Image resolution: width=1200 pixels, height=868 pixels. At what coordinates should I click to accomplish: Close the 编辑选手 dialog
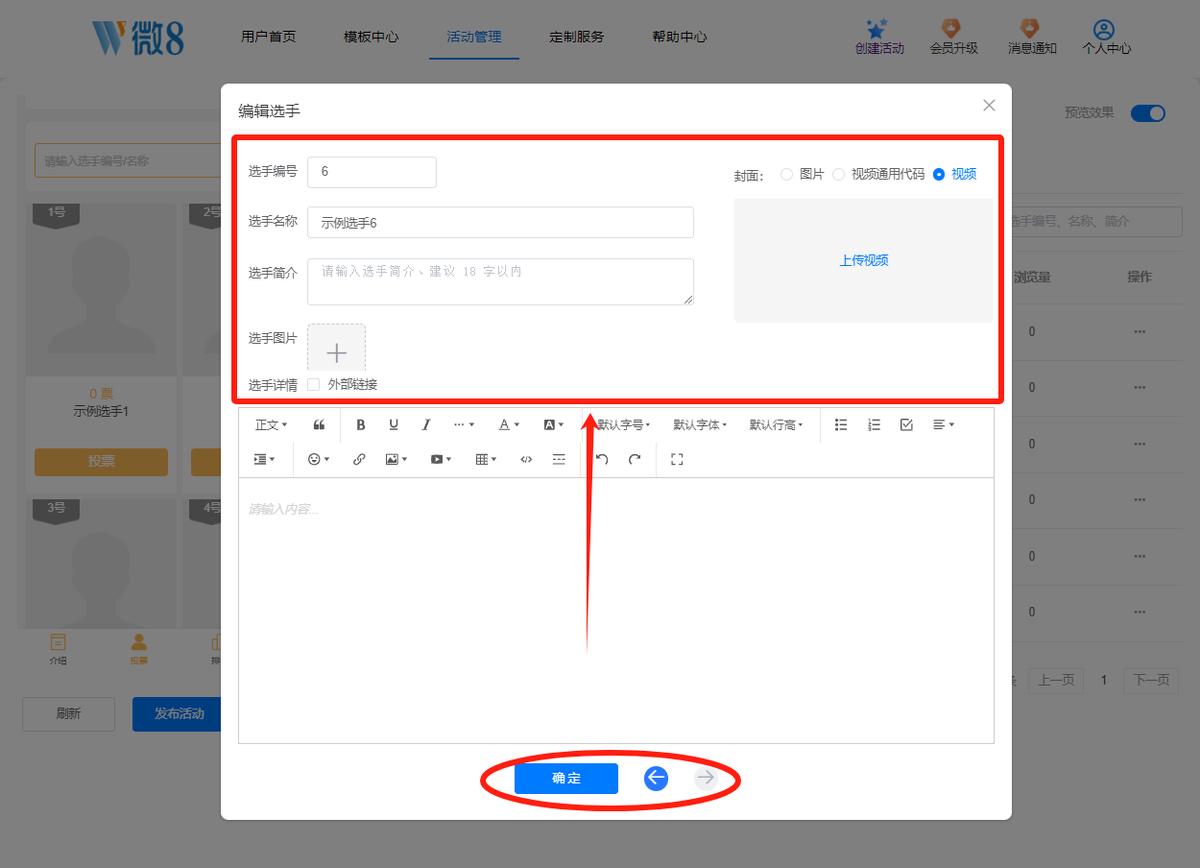[x=989, y=105]
